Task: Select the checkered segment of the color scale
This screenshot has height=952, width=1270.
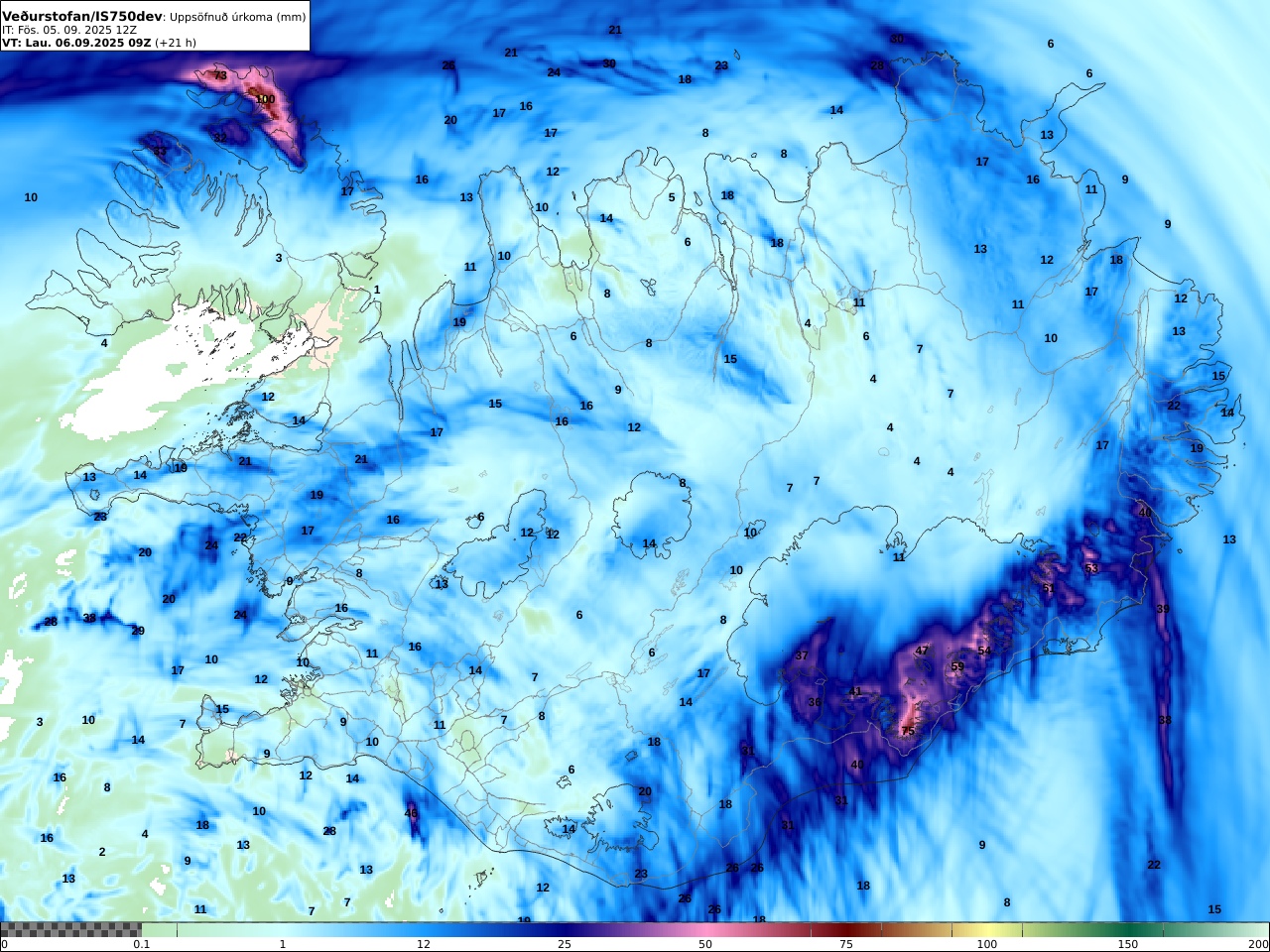Action: point(70,930)
